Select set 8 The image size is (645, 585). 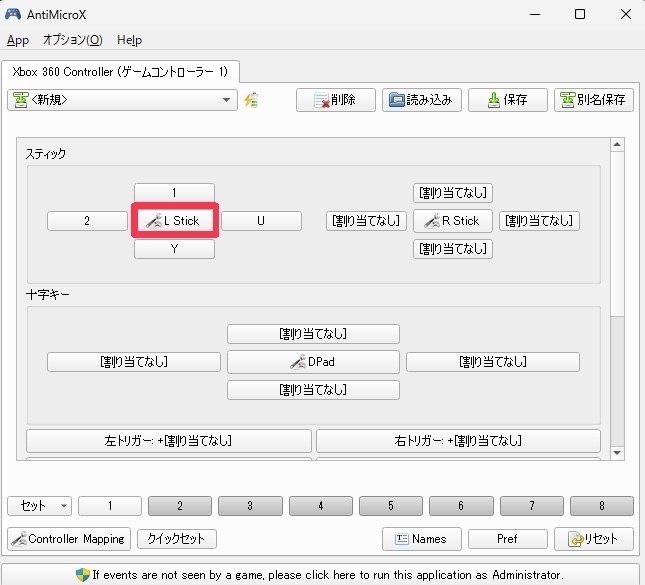[602, 506]
